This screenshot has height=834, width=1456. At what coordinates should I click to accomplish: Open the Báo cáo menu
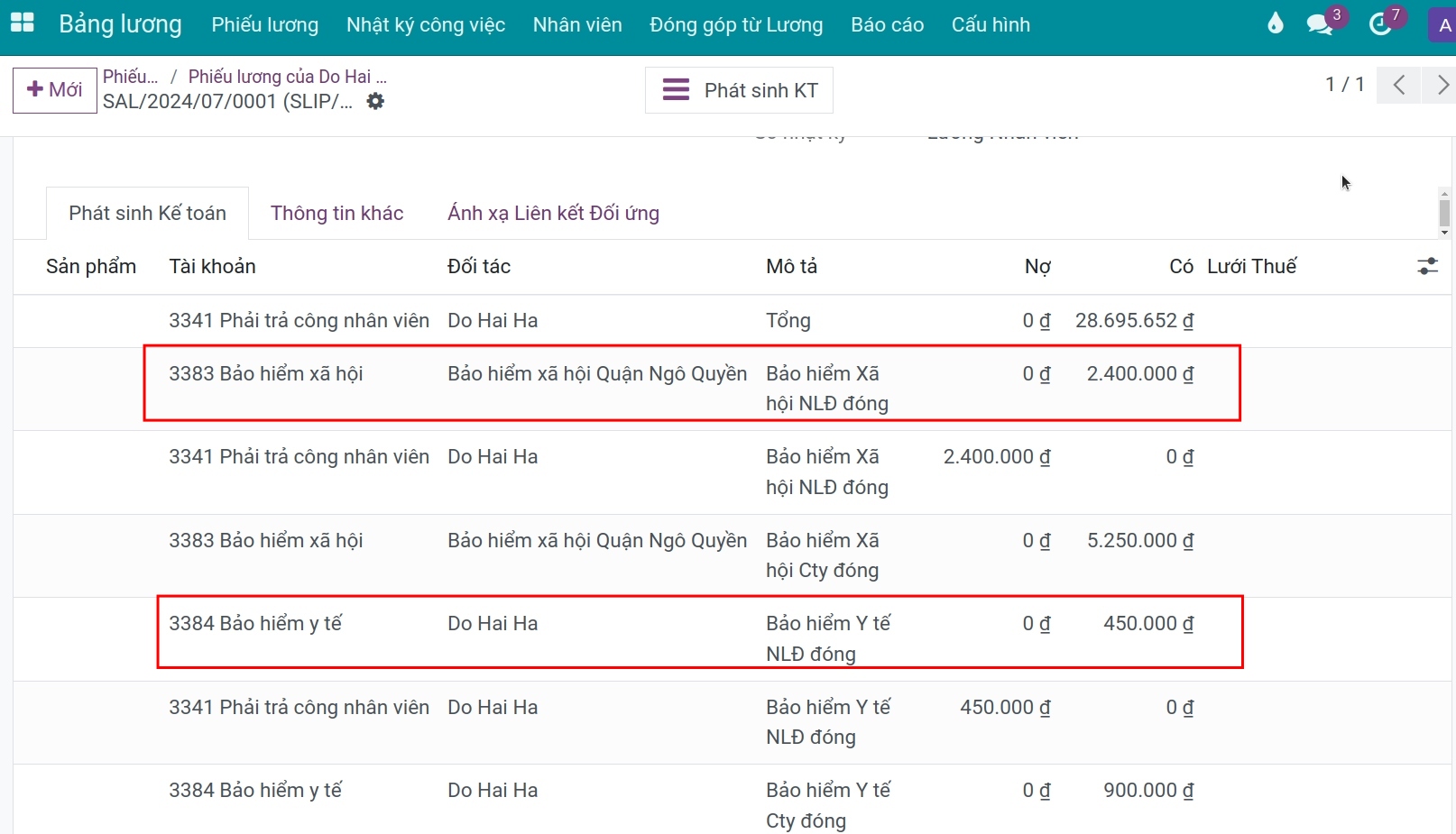pyautogui.click(x=887, y=24)
